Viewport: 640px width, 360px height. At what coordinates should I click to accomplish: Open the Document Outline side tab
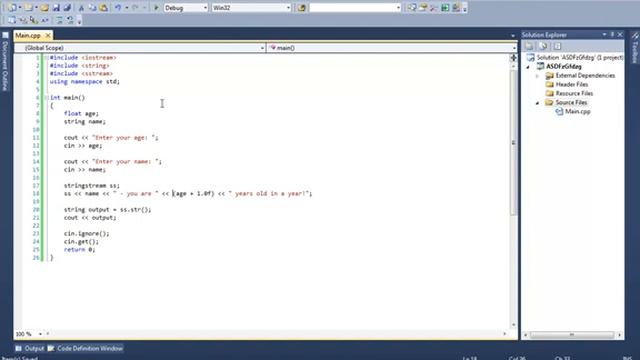pos(5,62)
